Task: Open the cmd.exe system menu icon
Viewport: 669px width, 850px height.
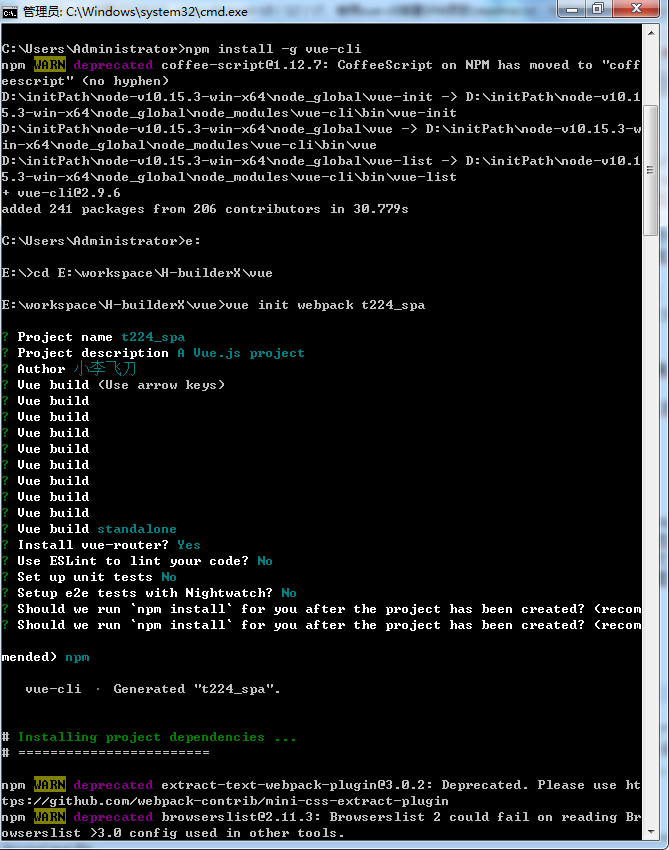Action: (11, 10)
